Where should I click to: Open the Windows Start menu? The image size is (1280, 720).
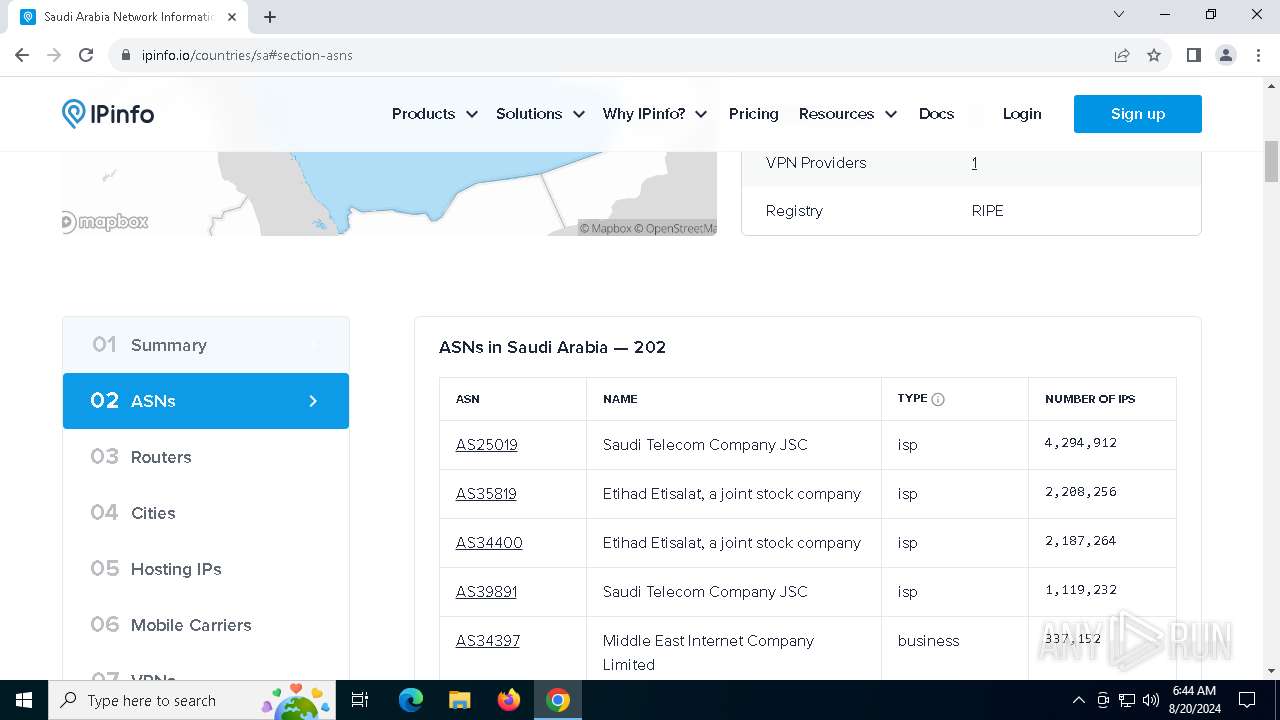click(x=24, y=700)
